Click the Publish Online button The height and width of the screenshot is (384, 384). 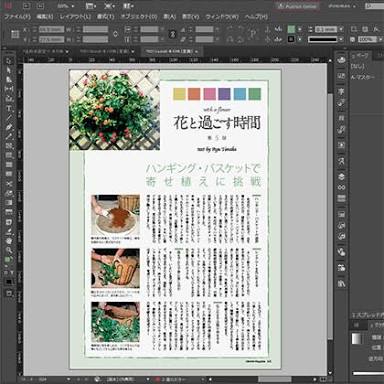pos(297,6)
